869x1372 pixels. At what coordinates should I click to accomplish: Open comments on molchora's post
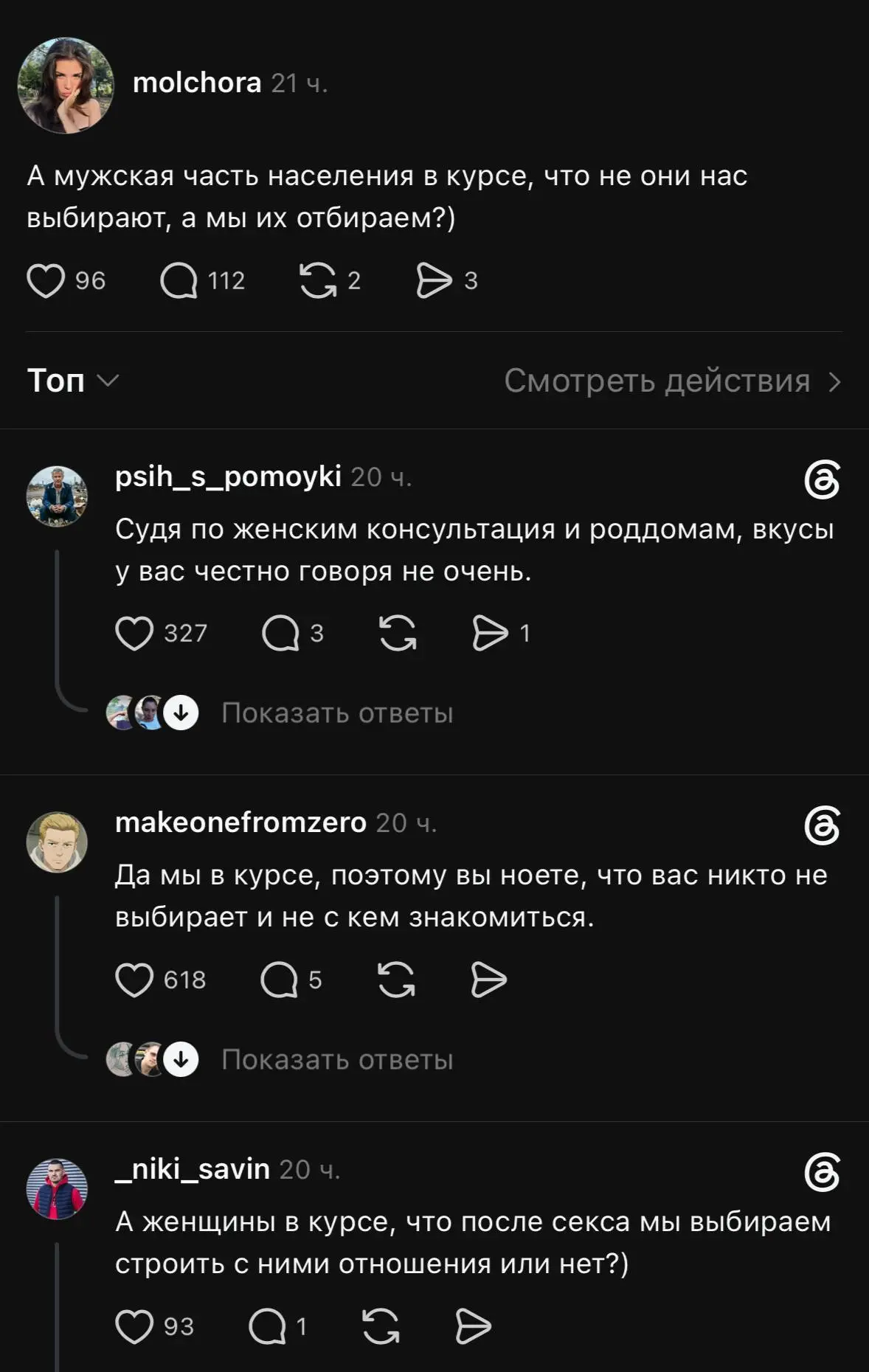coord(179,281)
